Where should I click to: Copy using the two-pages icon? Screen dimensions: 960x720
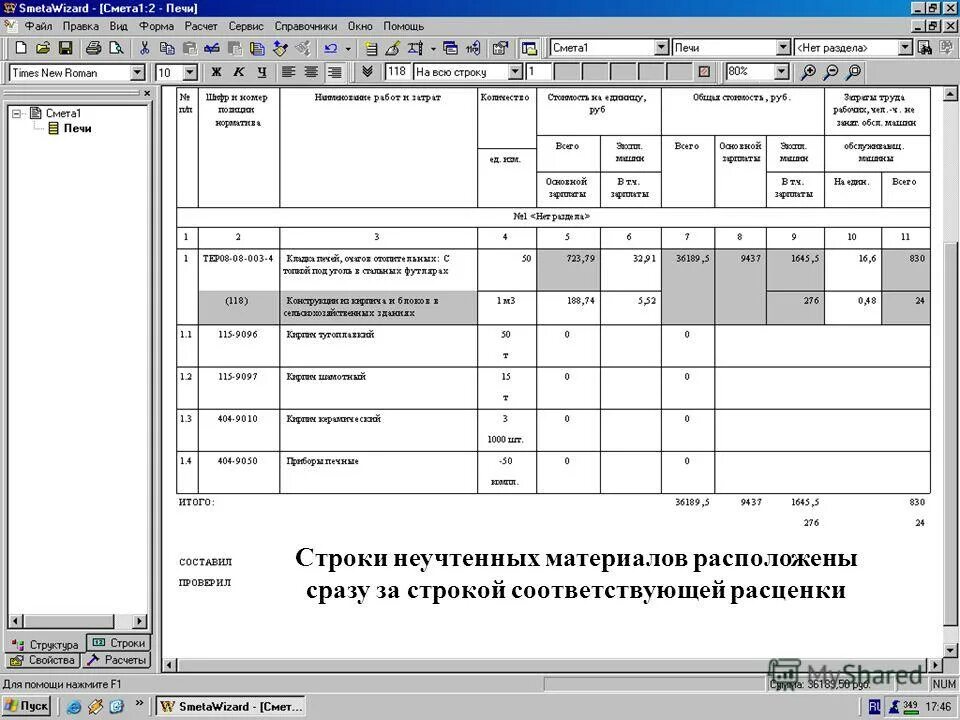(167, 48)
